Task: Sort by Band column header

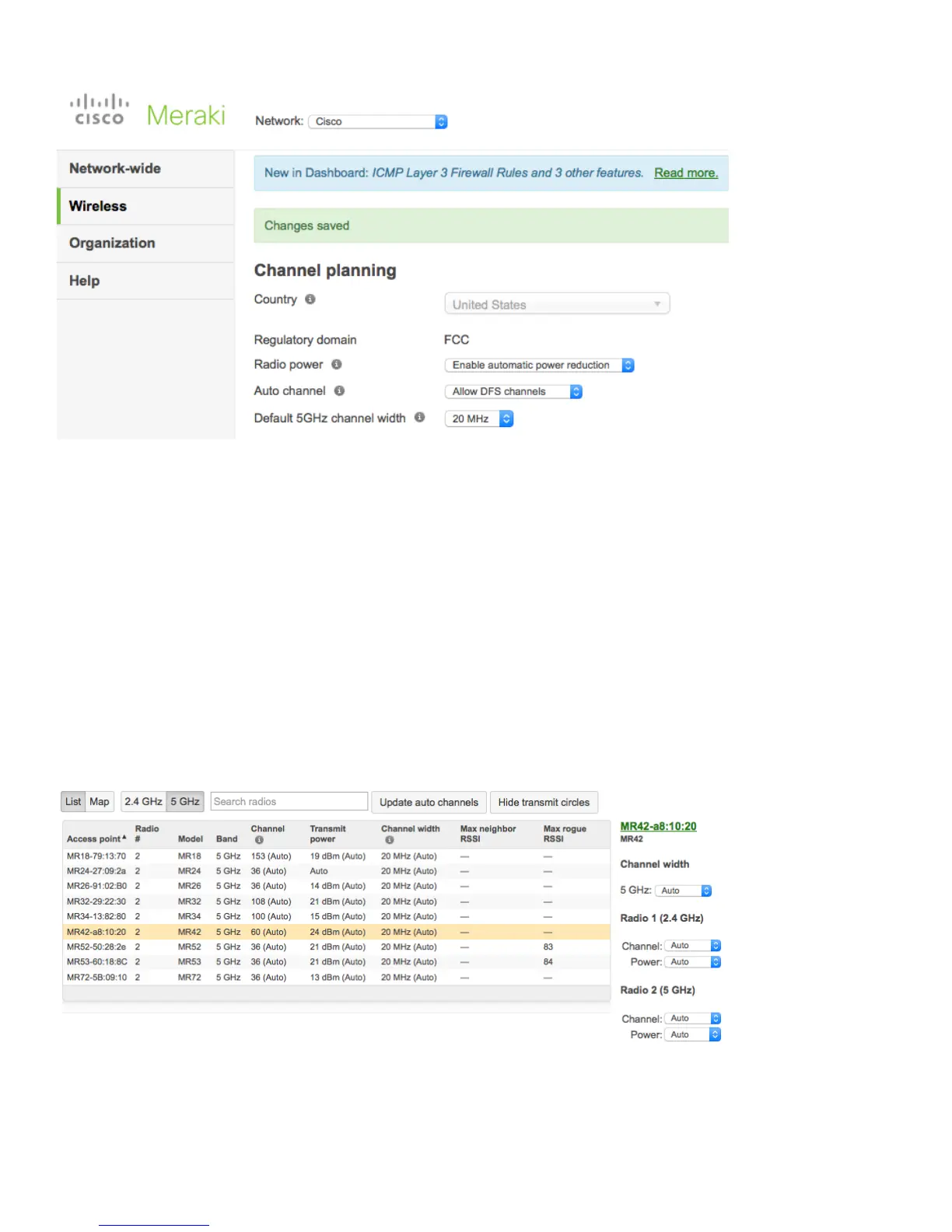Action: (227, 839)
